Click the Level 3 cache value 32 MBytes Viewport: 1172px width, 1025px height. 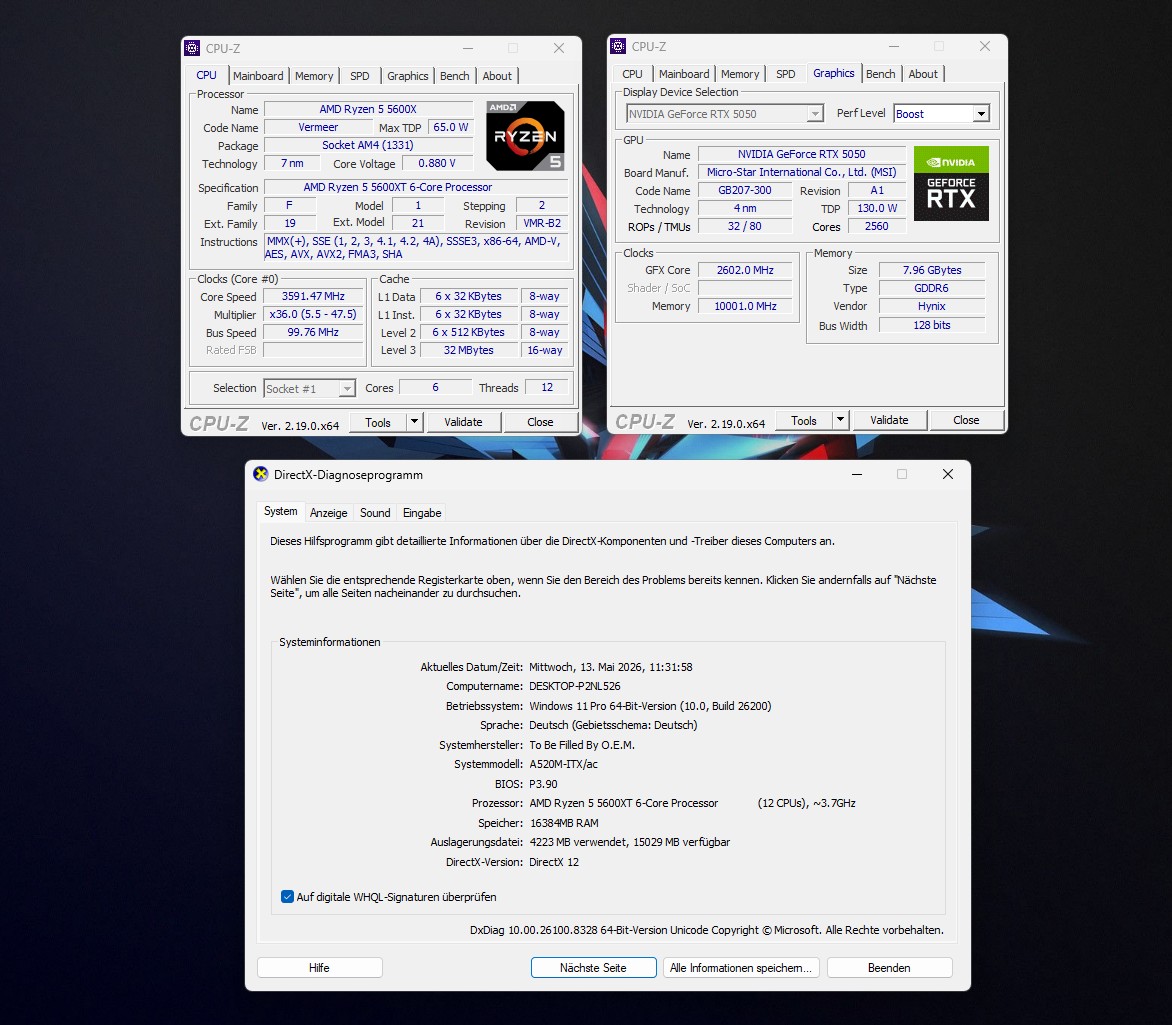(x=469, y=350)
